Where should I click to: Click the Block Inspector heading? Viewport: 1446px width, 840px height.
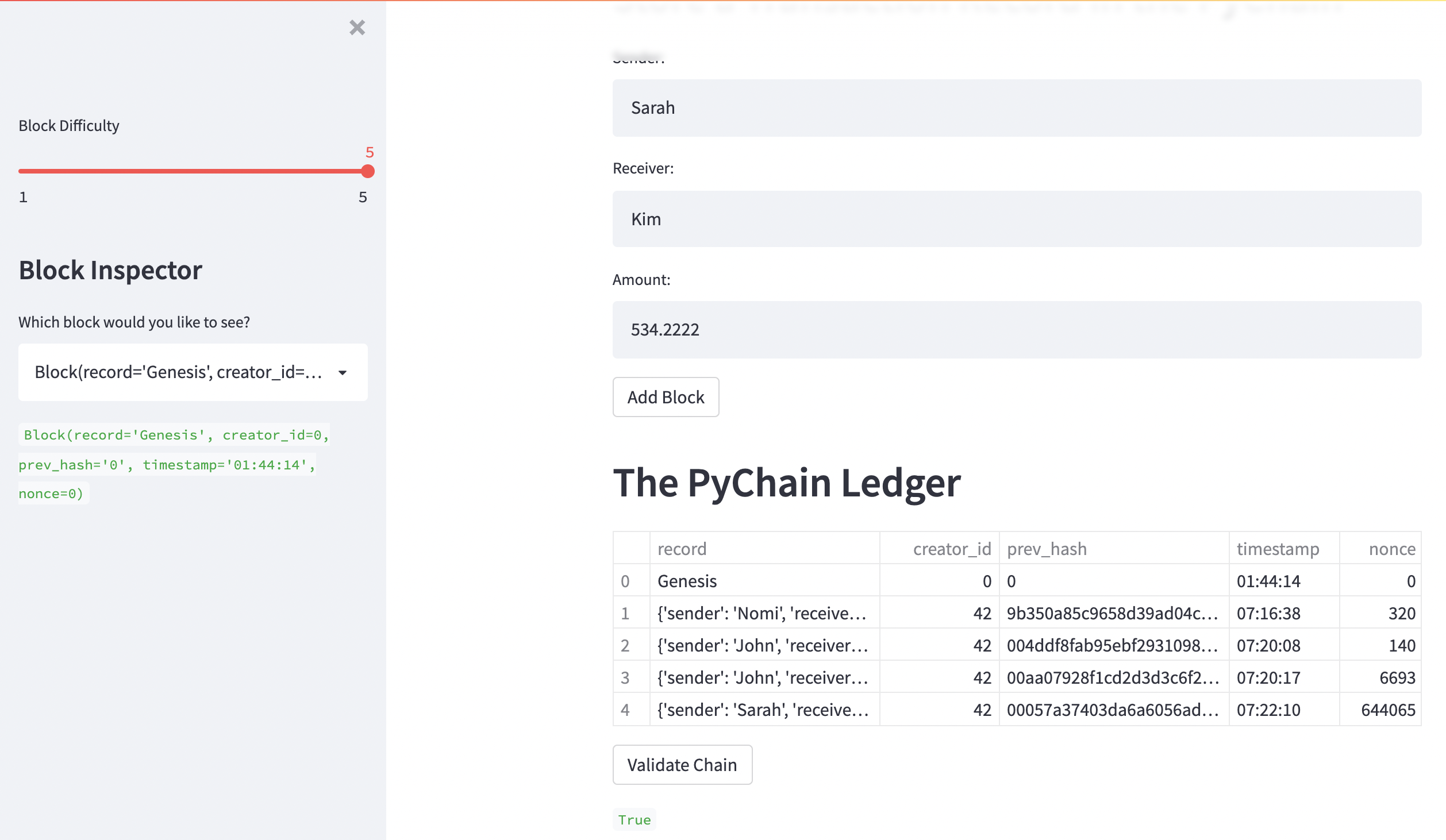[110, 270]
